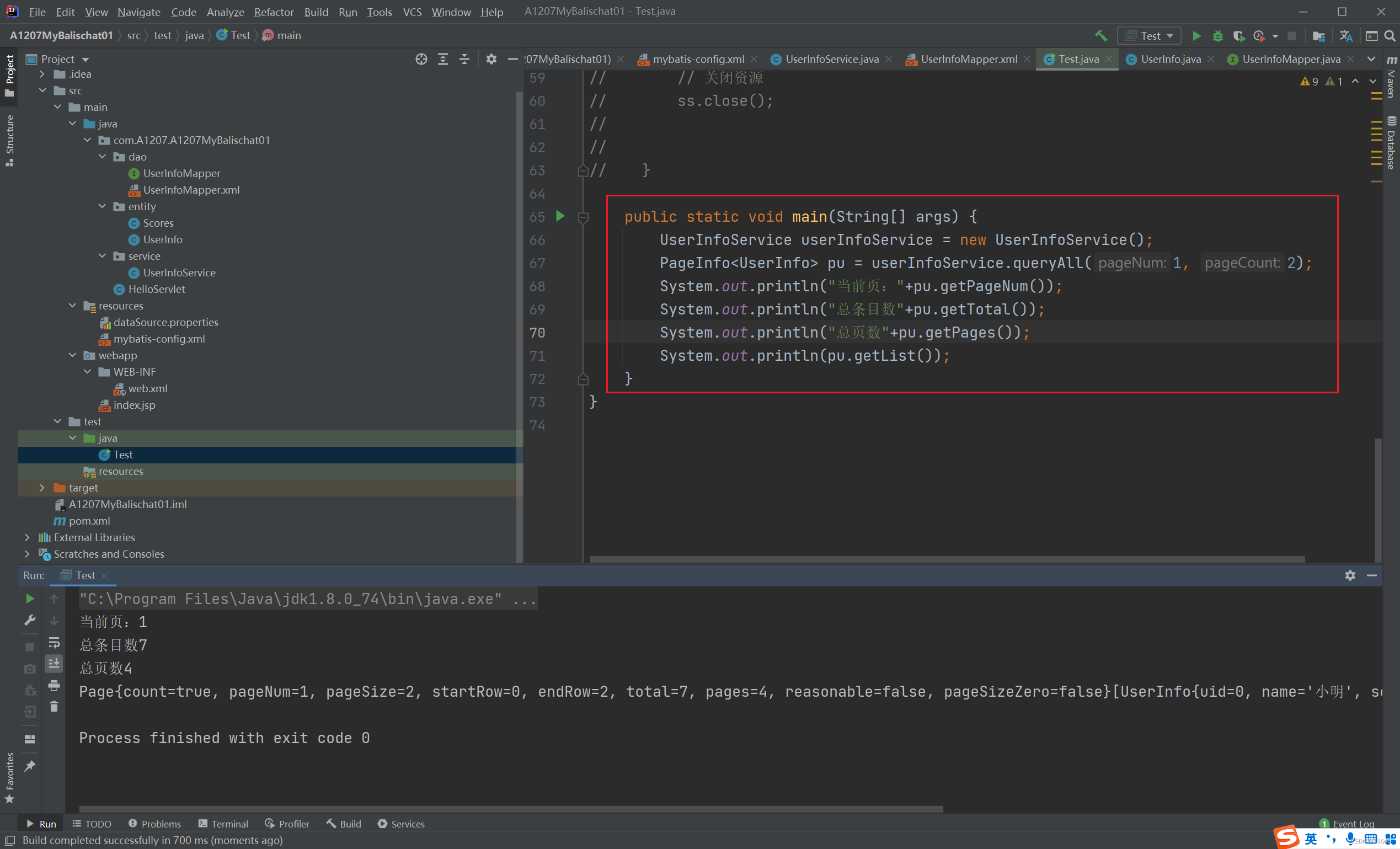
Task: Click the translate icon in toolbar
Action: (x=1345, y=36)
